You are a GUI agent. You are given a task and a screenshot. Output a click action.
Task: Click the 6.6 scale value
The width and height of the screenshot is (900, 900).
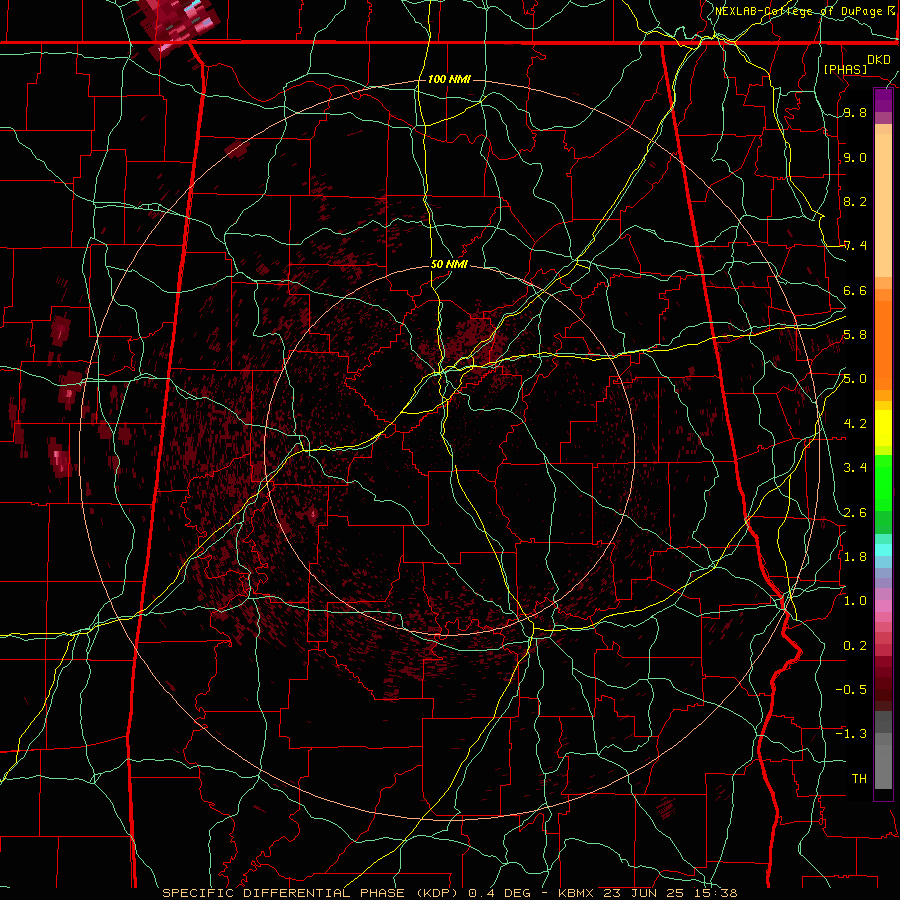click(x=855, y=290)
